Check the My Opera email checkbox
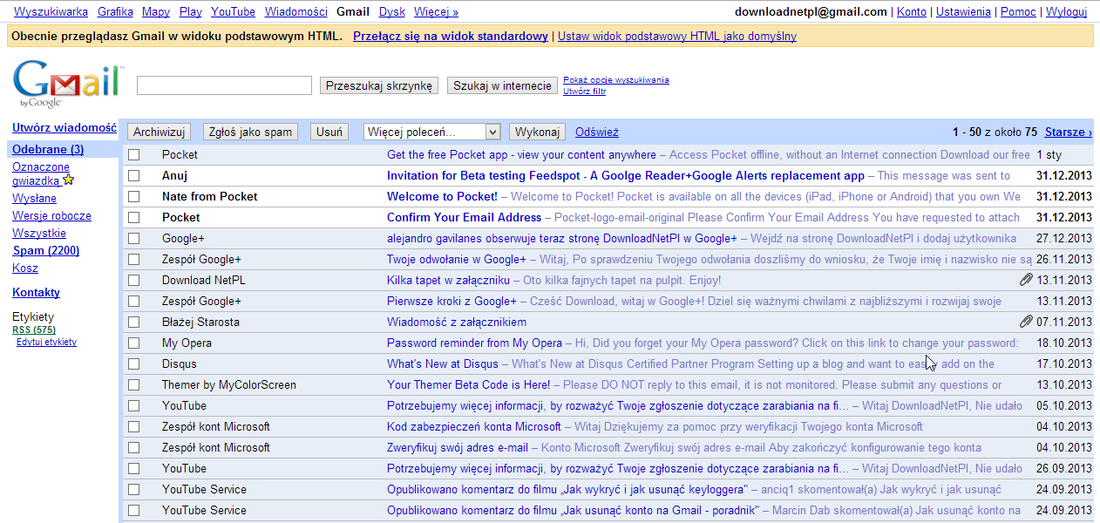Screen dimensions: 1100x523 pyautogui.click(x=134, y=344)
